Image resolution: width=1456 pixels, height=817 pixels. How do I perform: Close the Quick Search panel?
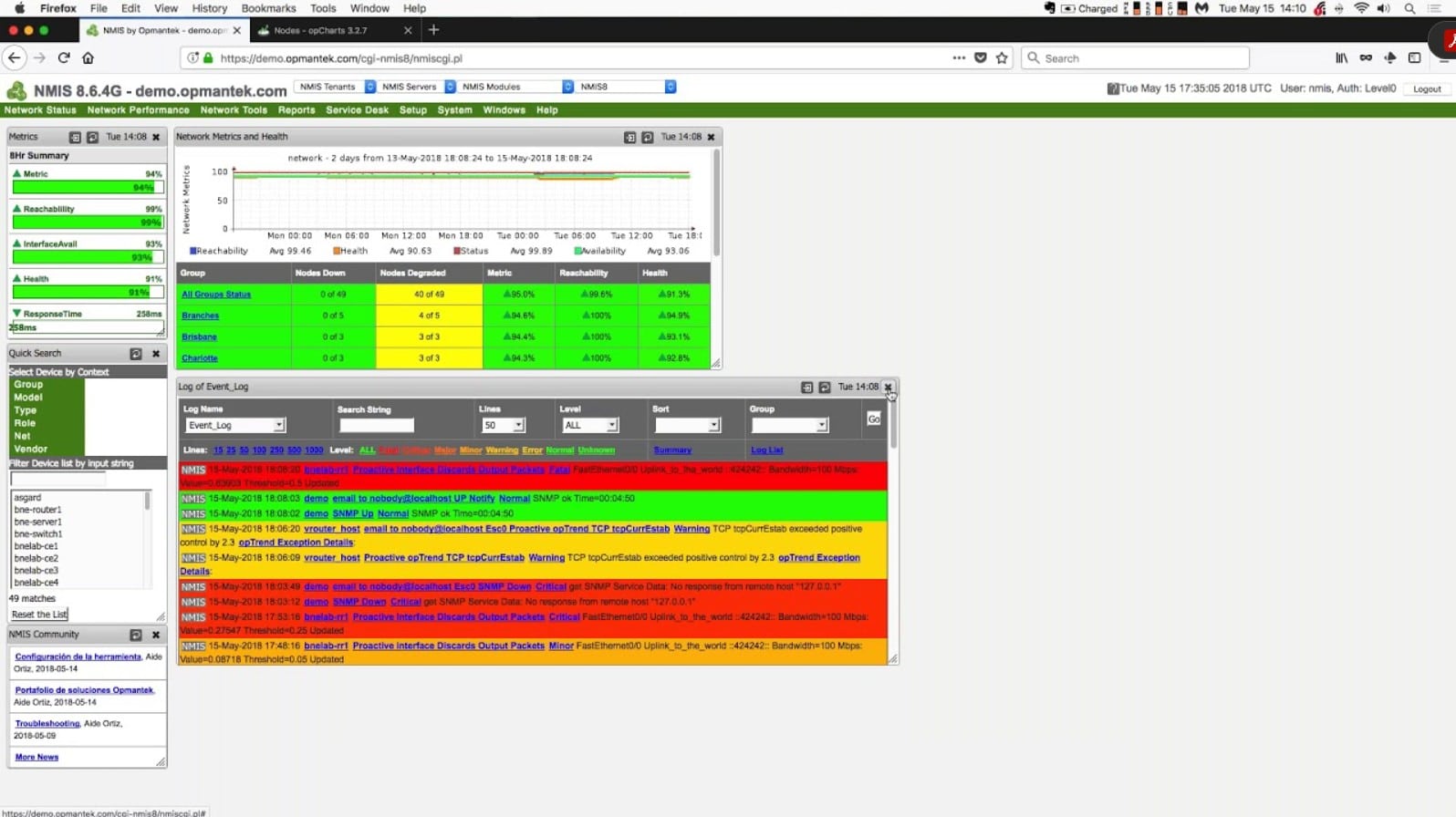156,354
